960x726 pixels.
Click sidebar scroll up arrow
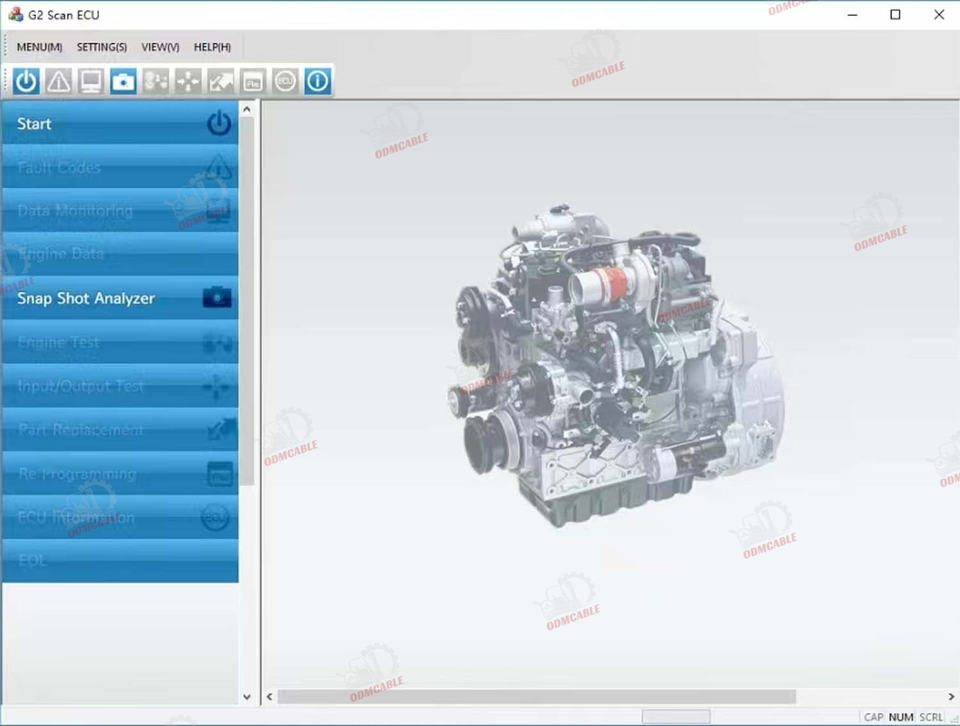click(x=247, y=110)
